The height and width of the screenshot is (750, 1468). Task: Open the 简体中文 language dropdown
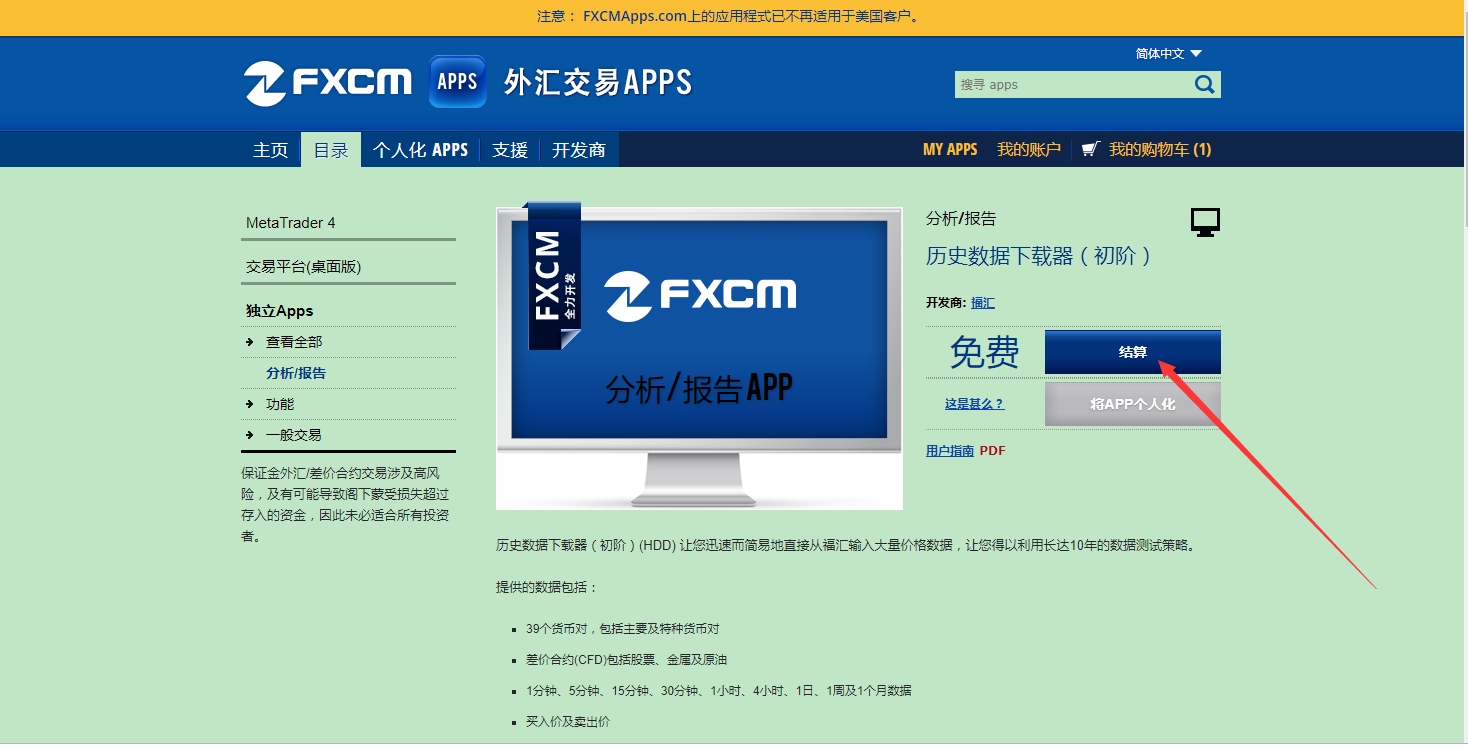click(x=1169, y=54)
